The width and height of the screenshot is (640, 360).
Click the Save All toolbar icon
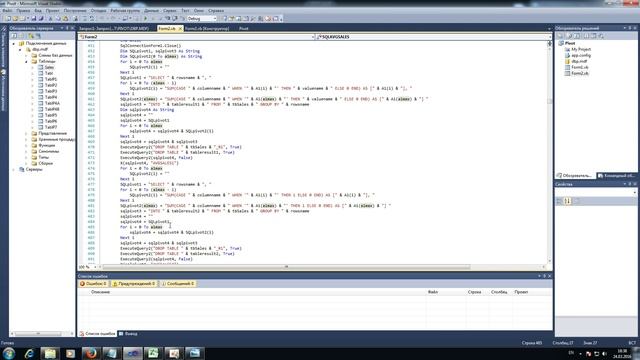(41, 18)
